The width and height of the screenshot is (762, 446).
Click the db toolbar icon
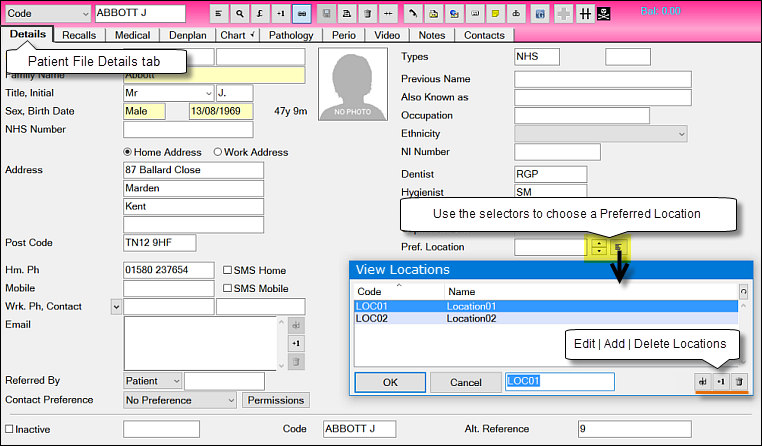(516, 14)
